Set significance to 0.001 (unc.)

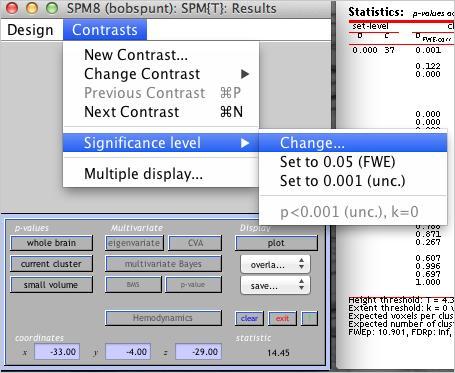[353, 181]
